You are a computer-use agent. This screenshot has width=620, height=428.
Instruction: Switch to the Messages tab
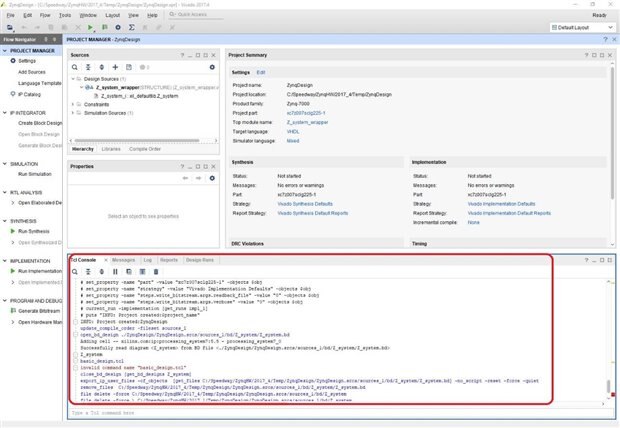coord(123,259)
